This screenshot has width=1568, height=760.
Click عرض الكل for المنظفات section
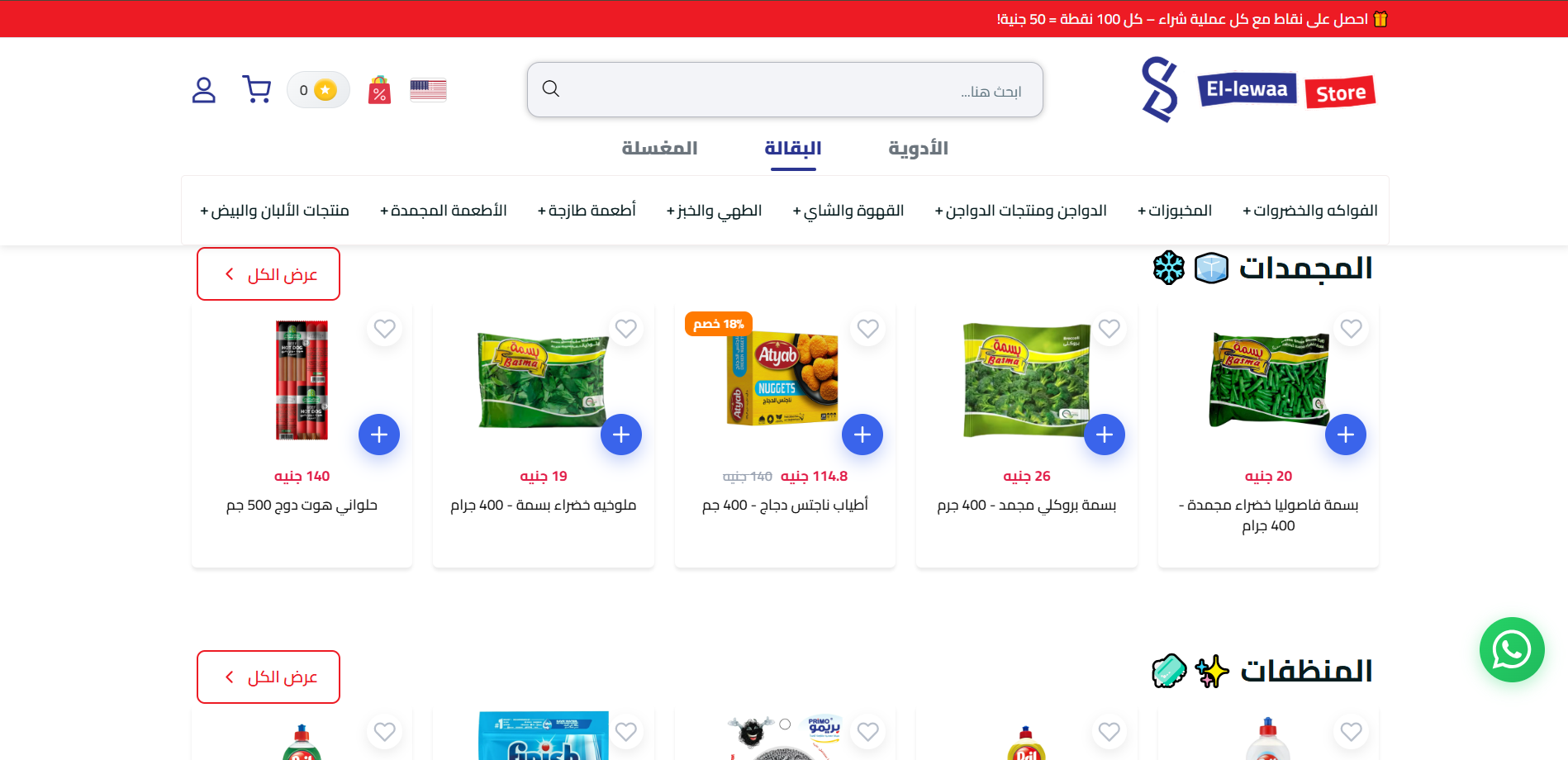coord(268,677)
